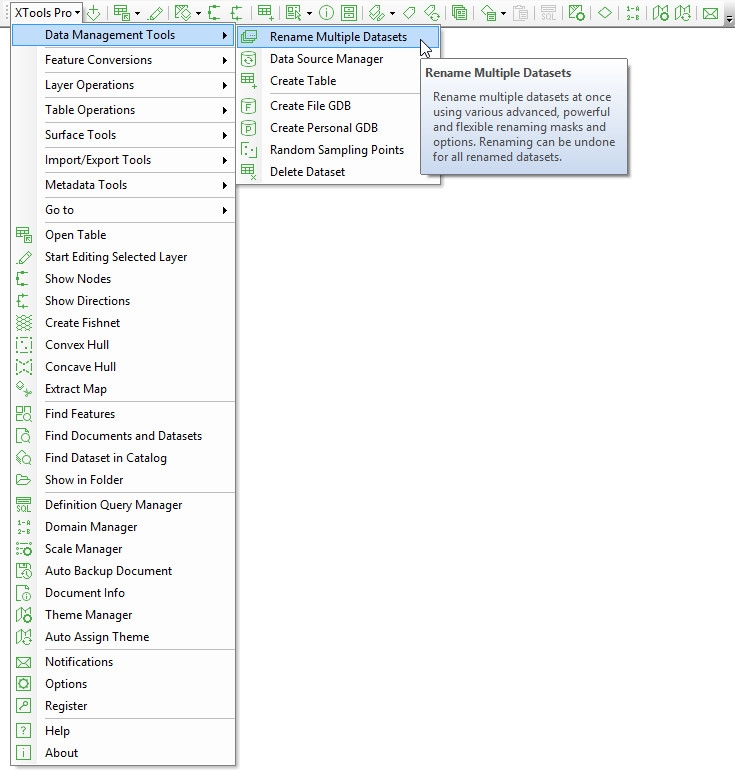Choose Rename Multiple Datasets
735x770 pixels.
coord(338,37)
